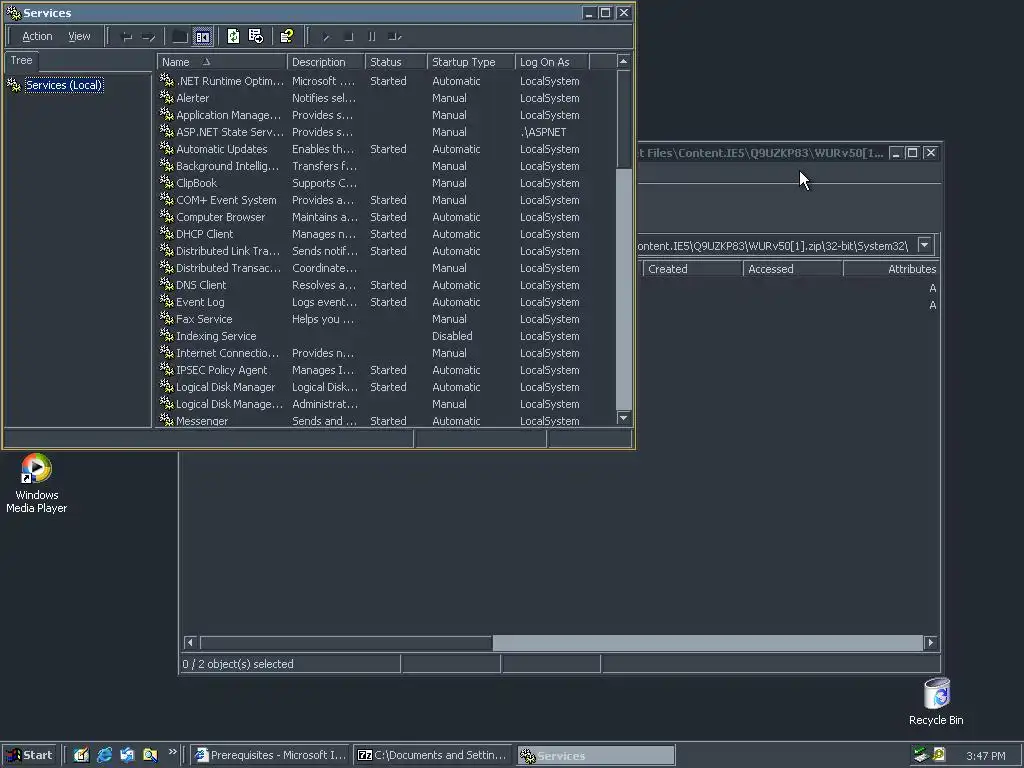Sort by Accessed column in 7-Zip

793,269
